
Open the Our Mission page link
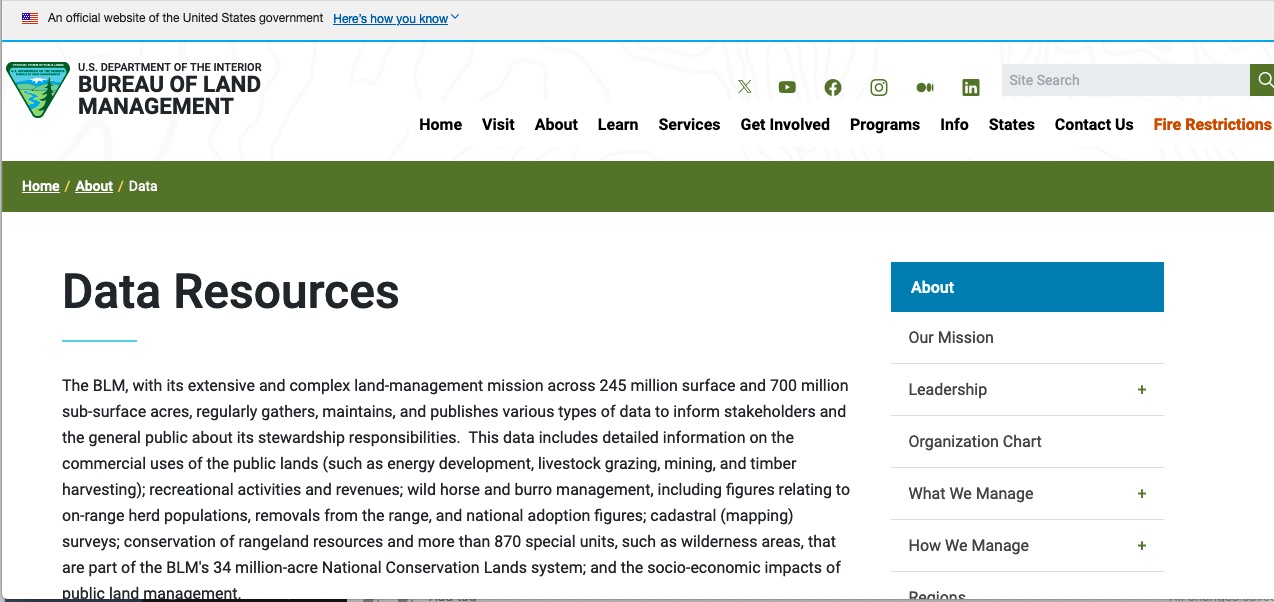point(951,337)
